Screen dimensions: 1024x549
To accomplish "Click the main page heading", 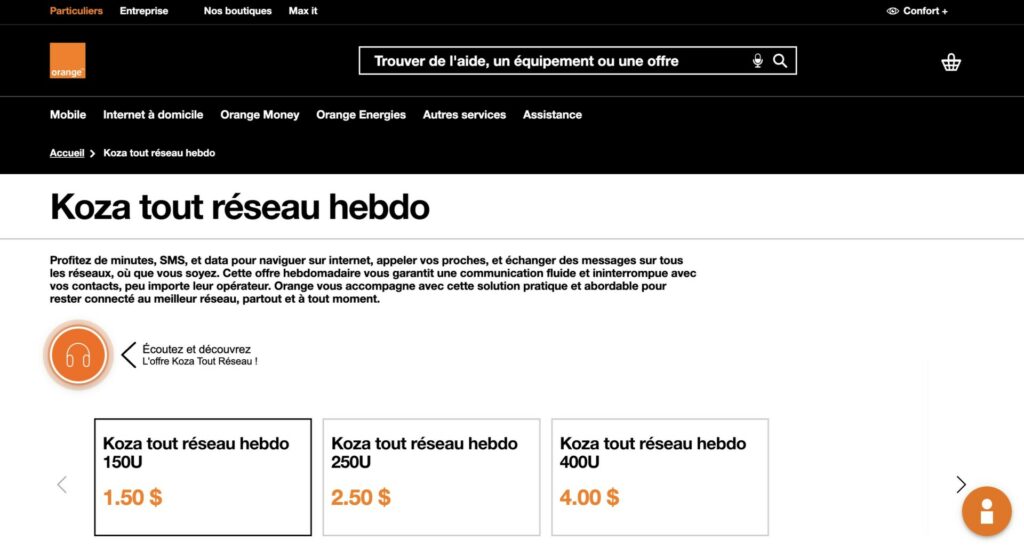I will [240, 207].
